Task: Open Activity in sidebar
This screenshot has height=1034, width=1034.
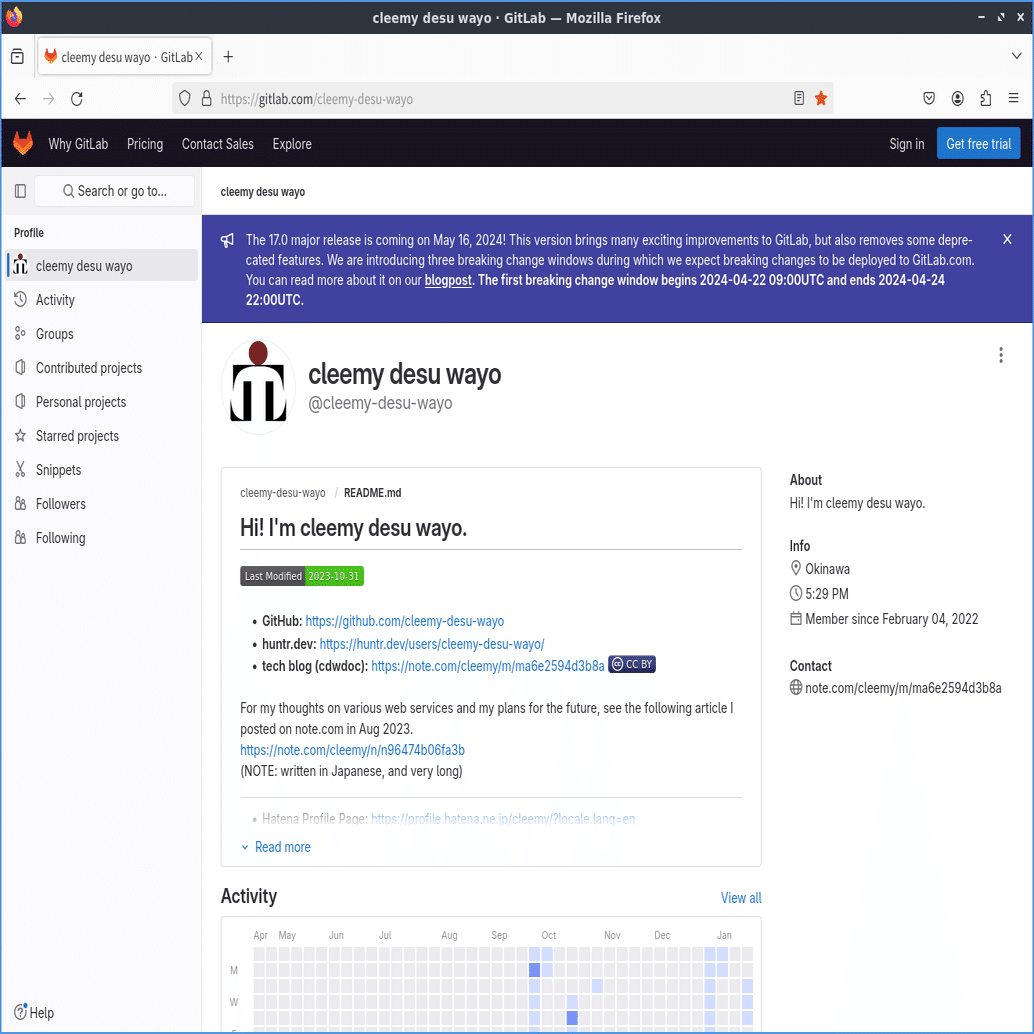Action: [x=102, y=300]
